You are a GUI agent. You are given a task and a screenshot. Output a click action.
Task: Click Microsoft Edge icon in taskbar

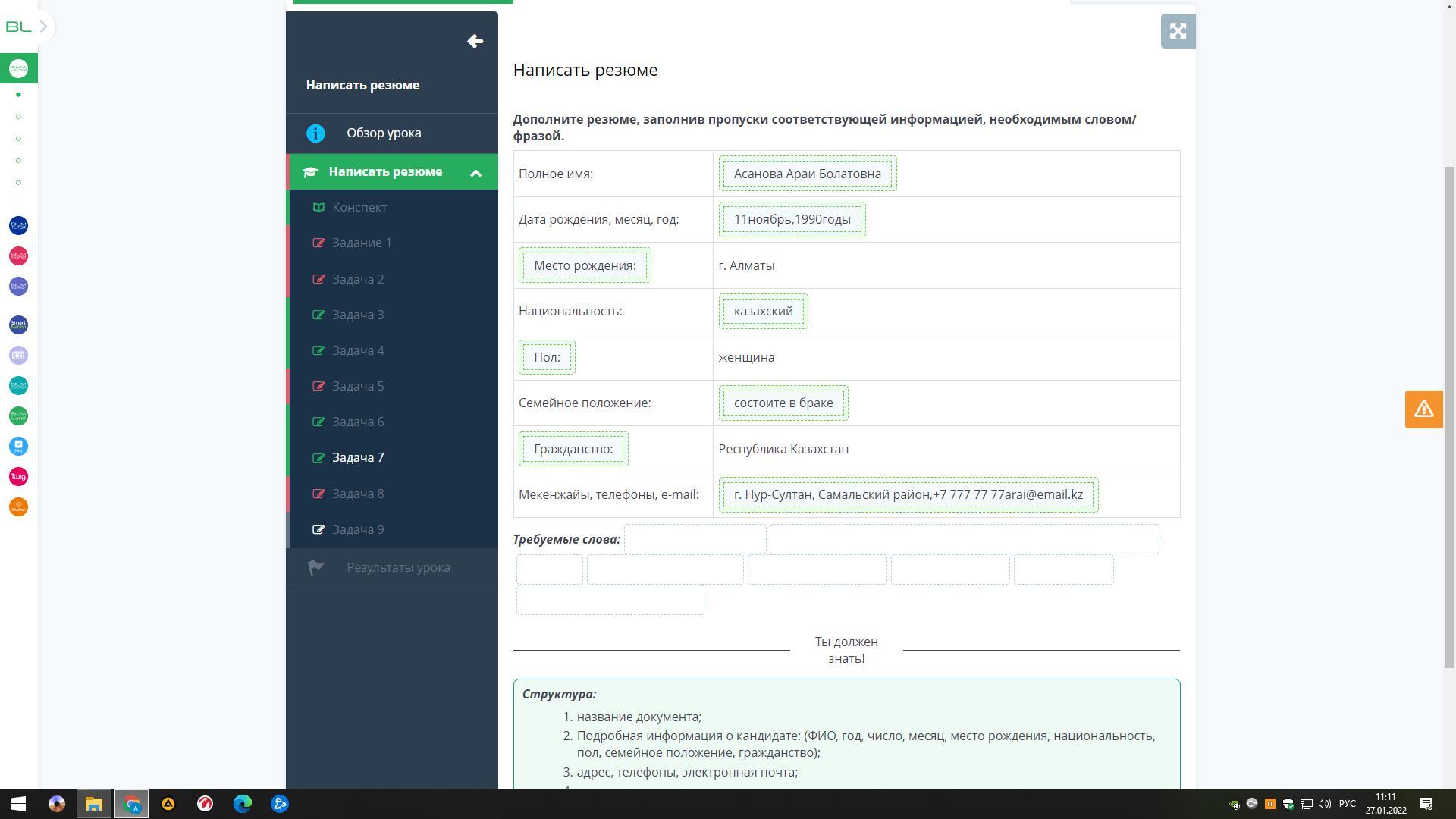click(x=243, y=804)
